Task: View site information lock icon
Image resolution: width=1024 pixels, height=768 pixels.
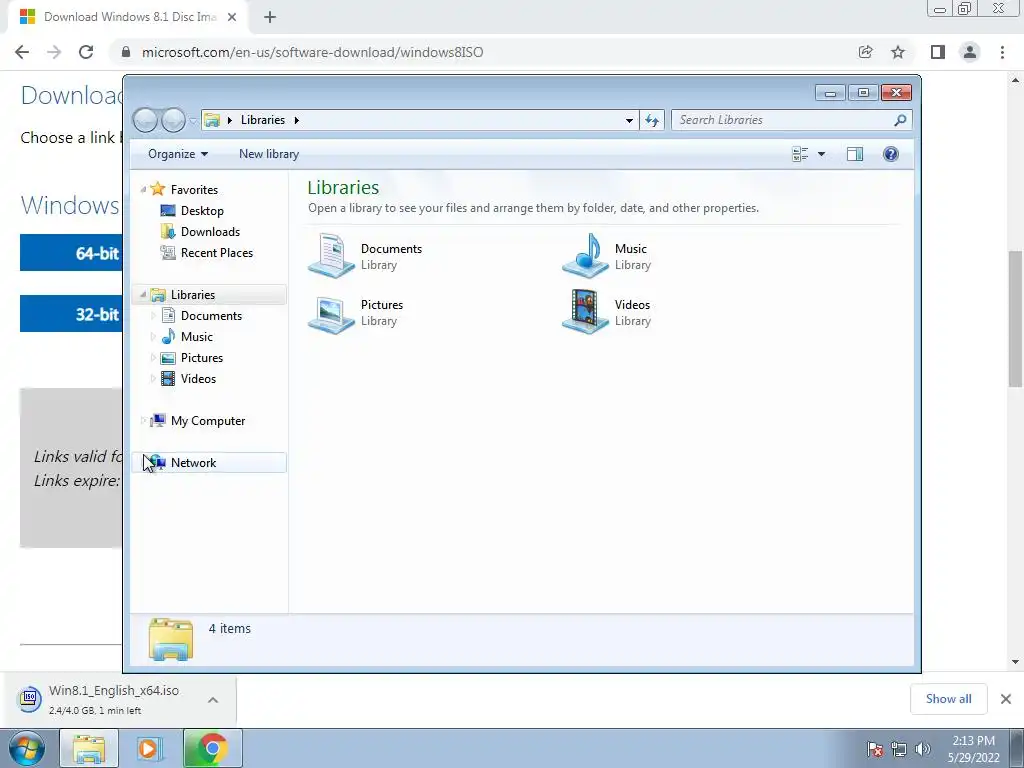Action: coord(126,52)
